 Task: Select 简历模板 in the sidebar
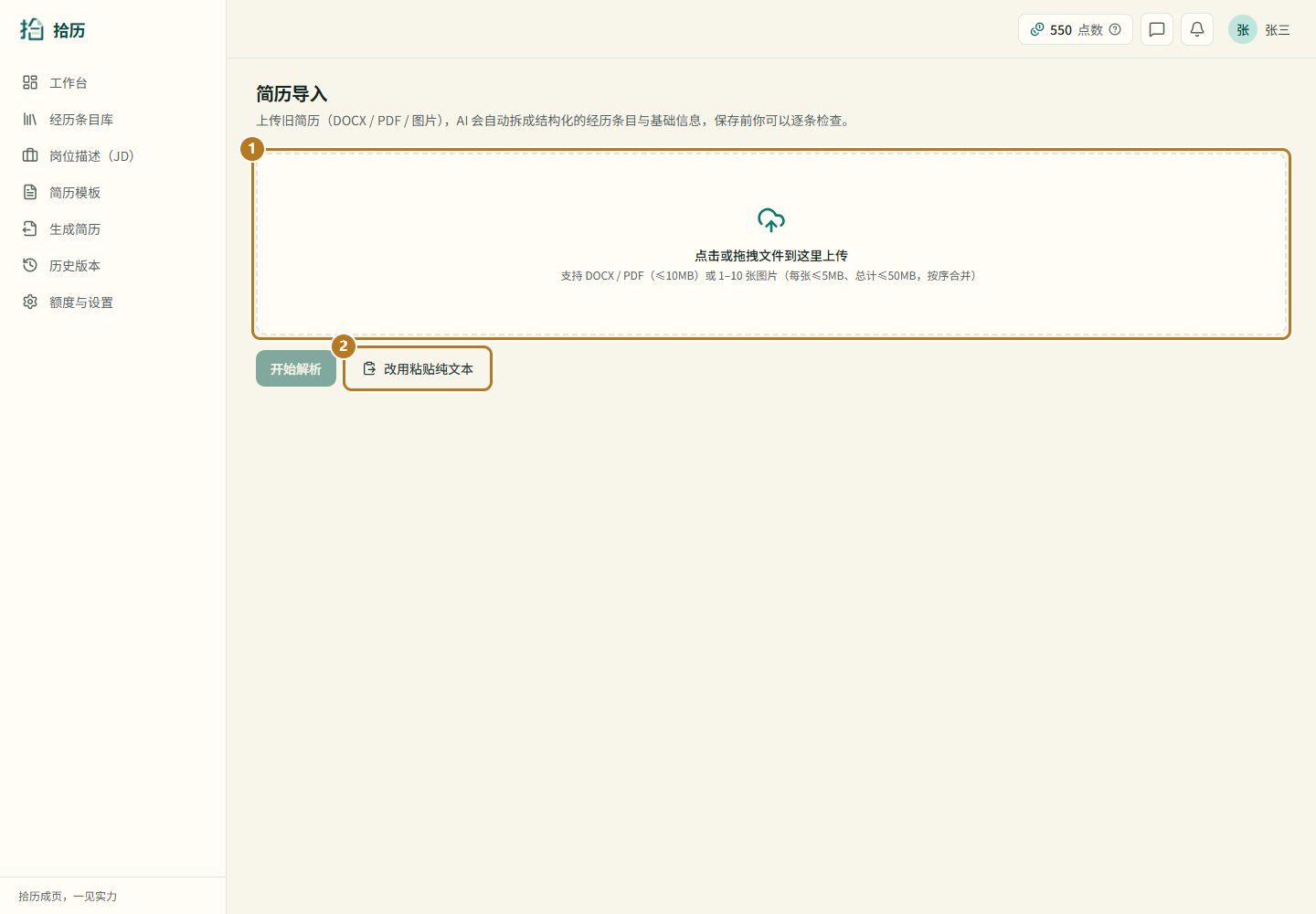pos(113,192)
